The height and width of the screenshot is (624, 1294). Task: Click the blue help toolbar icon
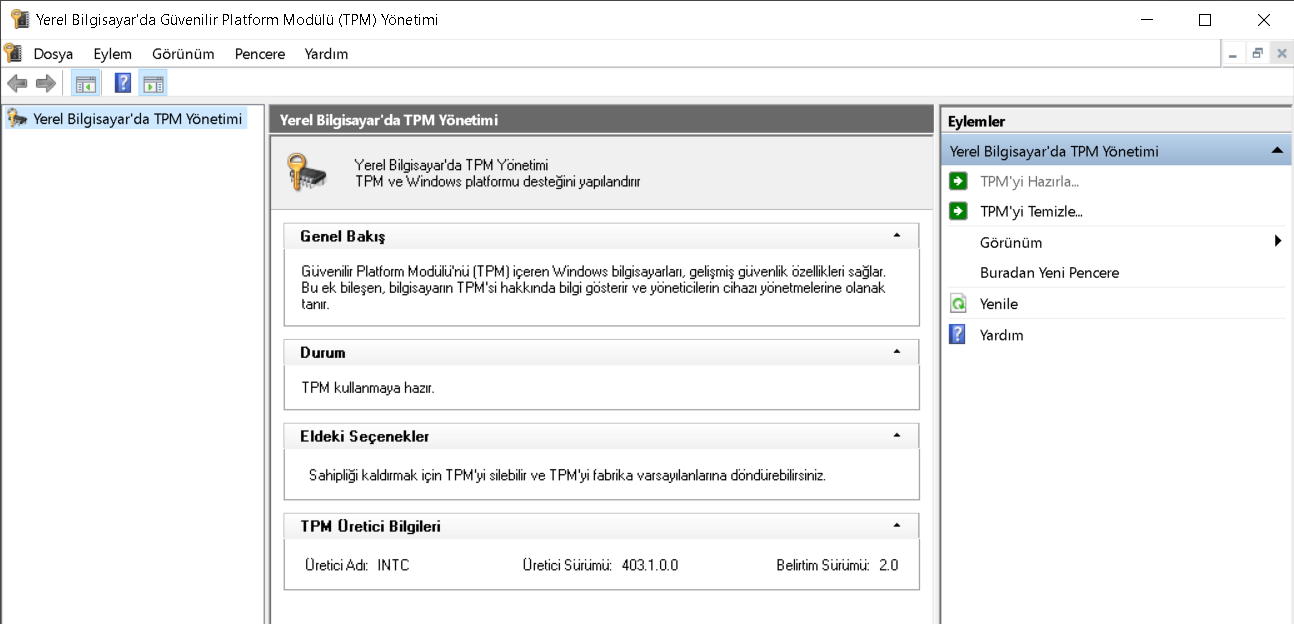coord(123,83)
